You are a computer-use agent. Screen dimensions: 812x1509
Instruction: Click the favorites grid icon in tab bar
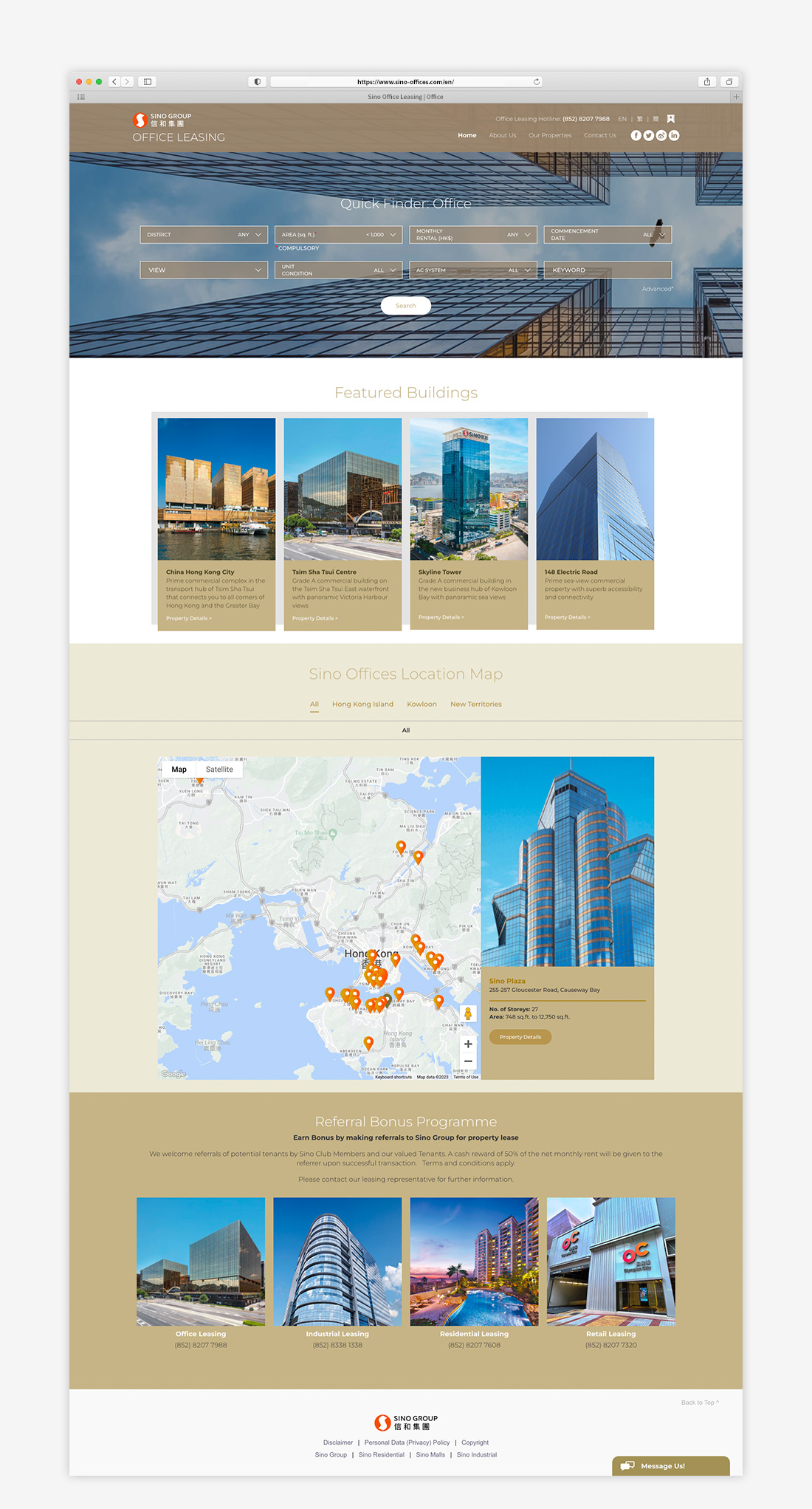click(81, 97)
